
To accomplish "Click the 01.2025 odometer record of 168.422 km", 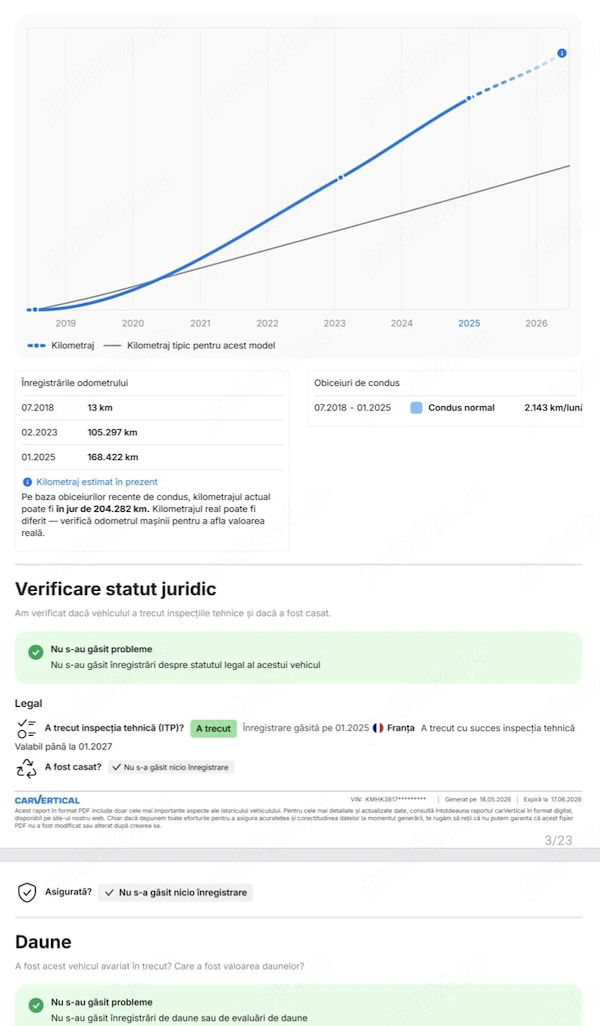I will [x=152, y=457].
